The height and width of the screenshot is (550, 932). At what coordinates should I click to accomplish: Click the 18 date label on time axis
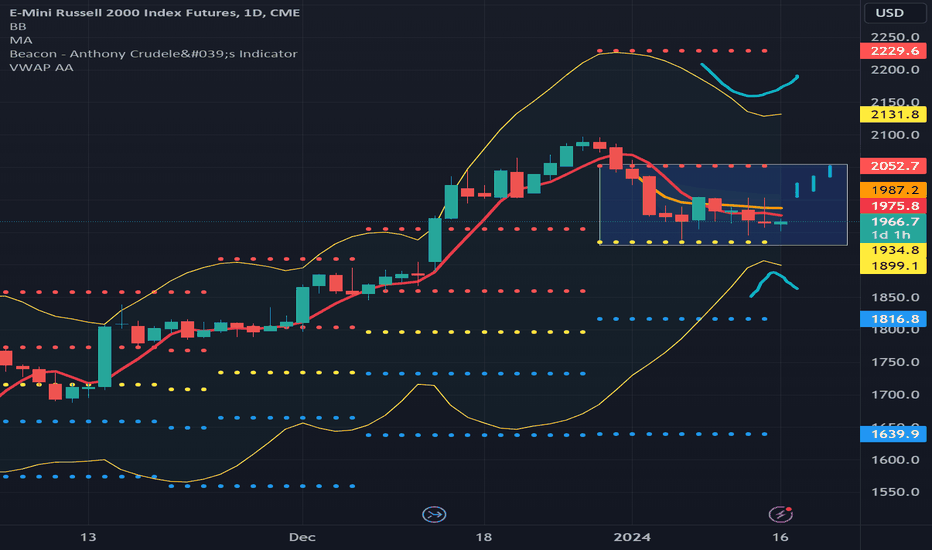484,537
